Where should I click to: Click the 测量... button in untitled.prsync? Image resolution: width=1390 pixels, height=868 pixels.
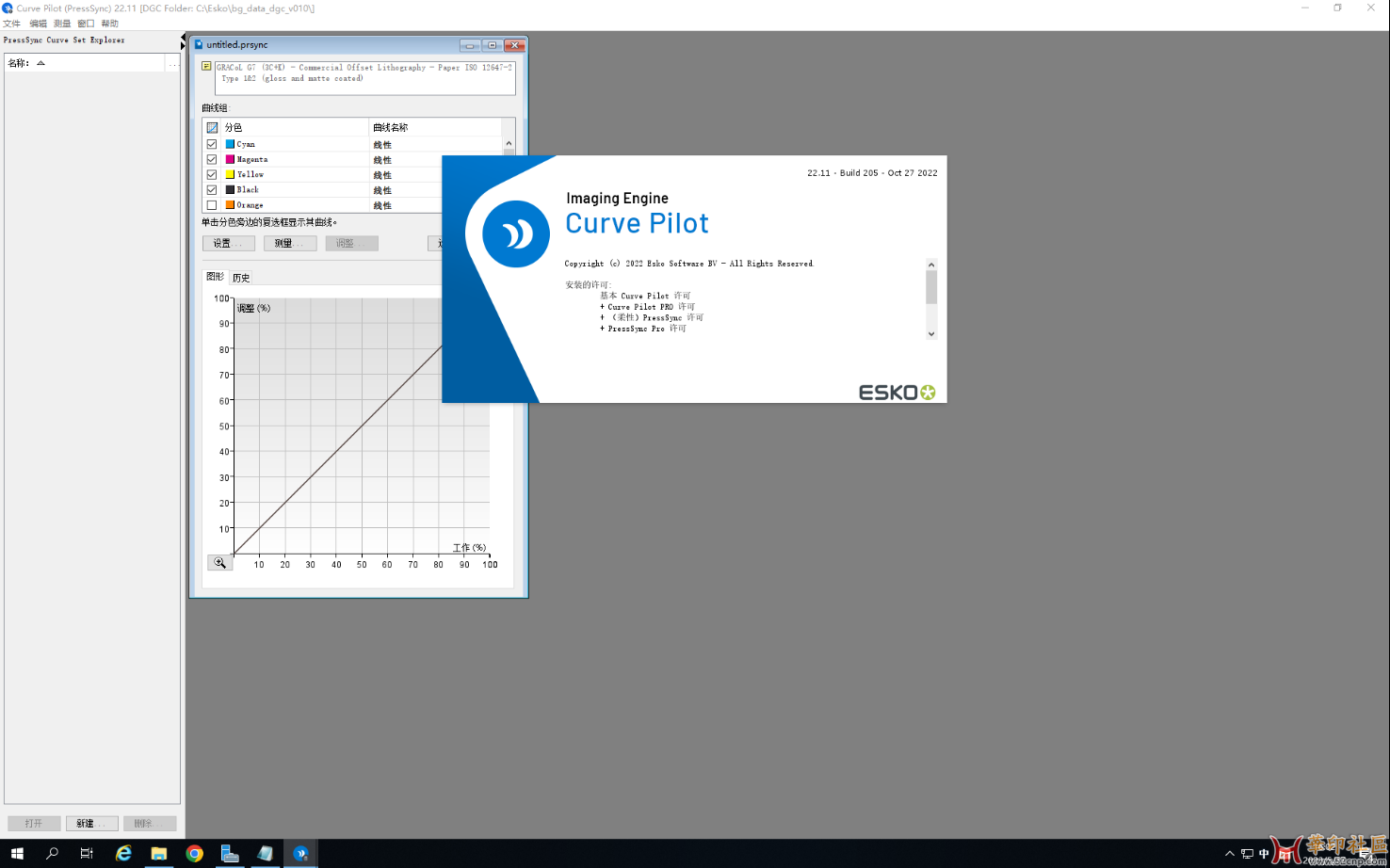pyautogui.click(x=290, y=243)
